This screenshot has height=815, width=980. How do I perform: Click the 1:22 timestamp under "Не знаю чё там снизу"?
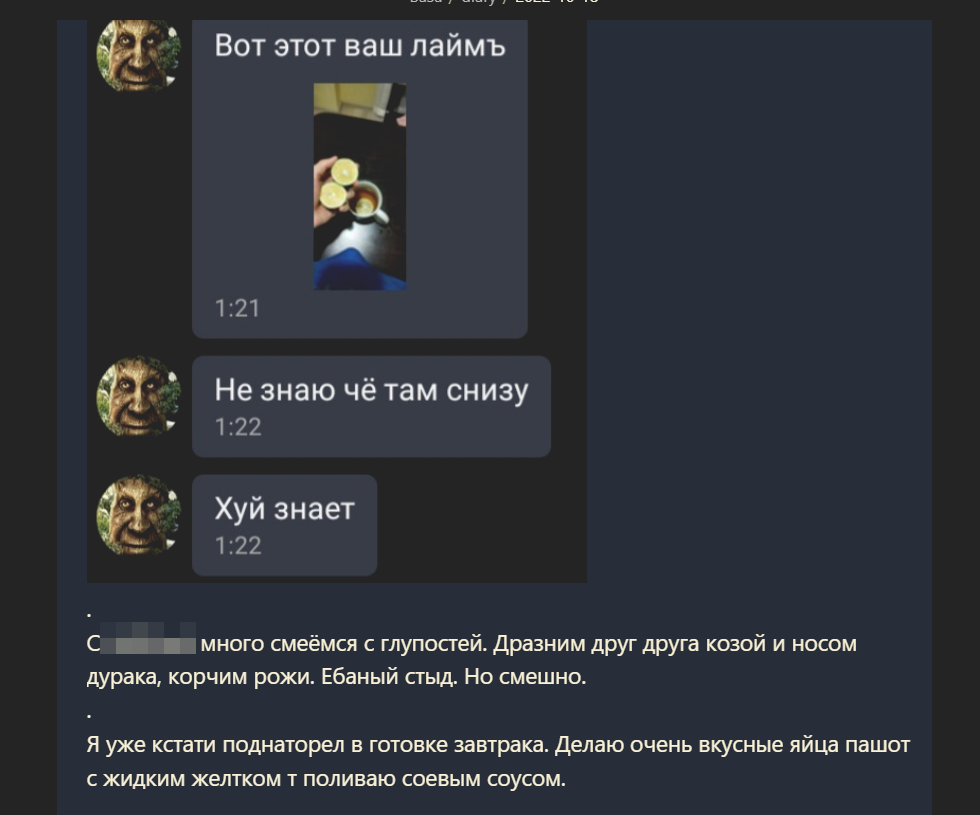click(x=238, y=427)
